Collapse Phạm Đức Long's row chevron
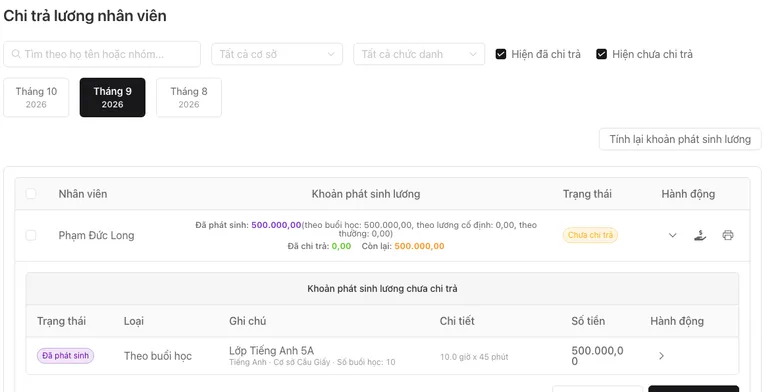 point(673,235)
